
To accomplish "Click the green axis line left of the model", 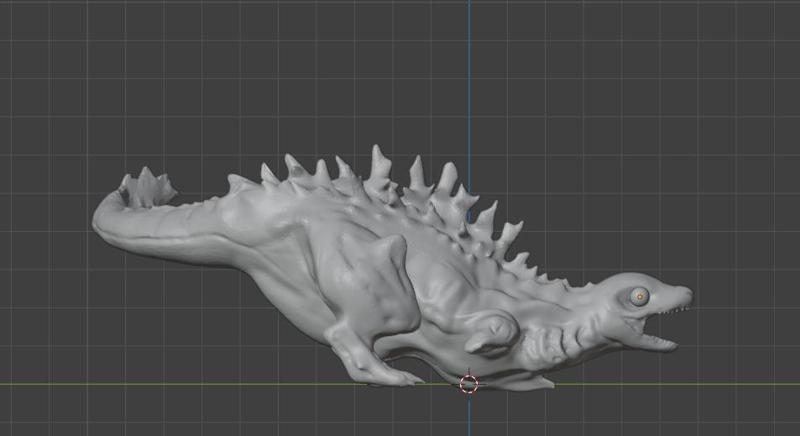I will point(150,384).
